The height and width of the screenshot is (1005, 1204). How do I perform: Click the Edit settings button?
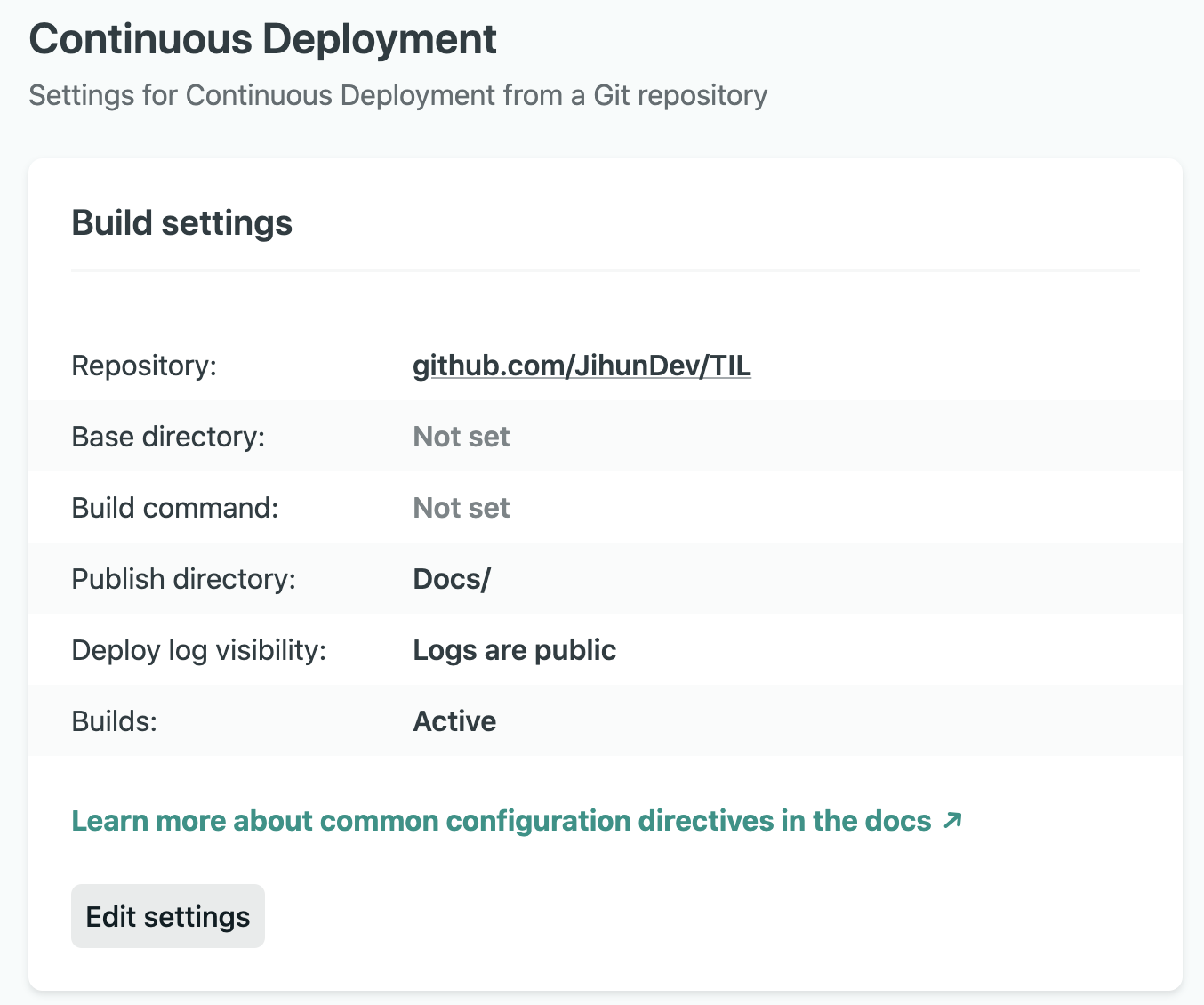point(168,916)
